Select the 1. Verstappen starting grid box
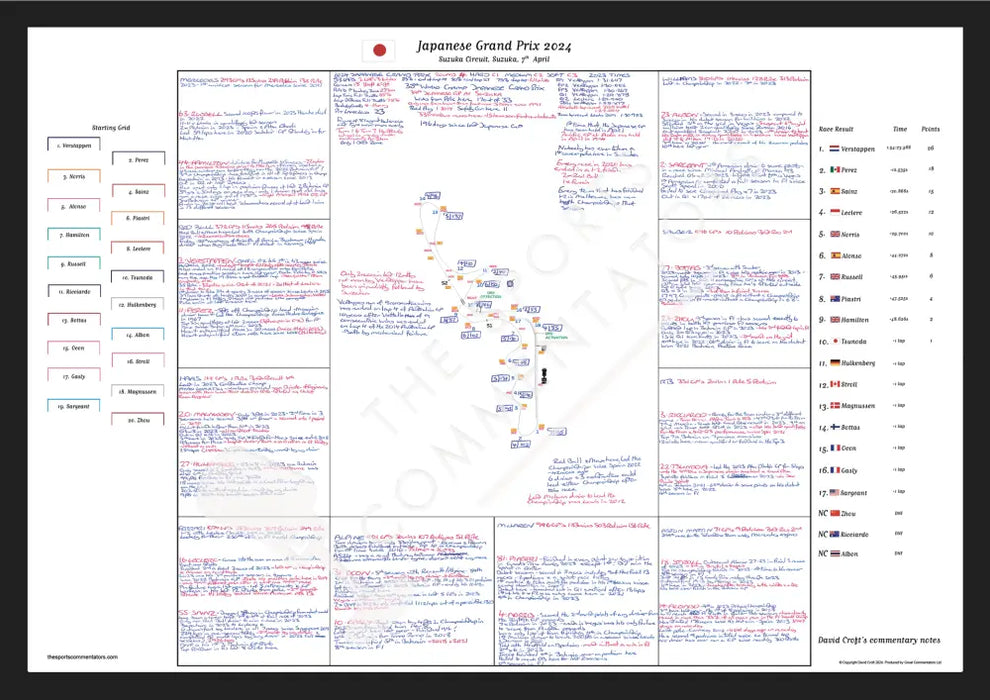Image resolution: width=990 pixels, height=700 pixels. coord(75,144)
